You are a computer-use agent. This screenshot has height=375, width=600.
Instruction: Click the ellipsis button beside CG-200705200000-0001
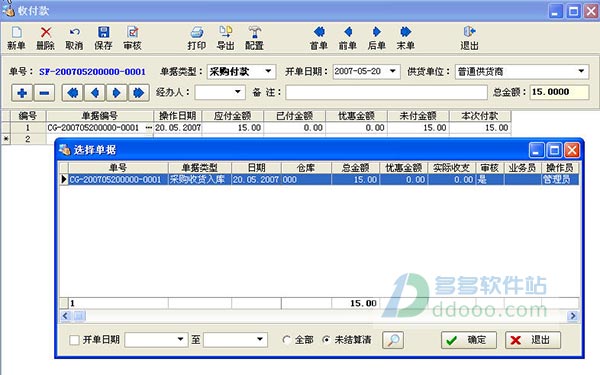point(149,128)
